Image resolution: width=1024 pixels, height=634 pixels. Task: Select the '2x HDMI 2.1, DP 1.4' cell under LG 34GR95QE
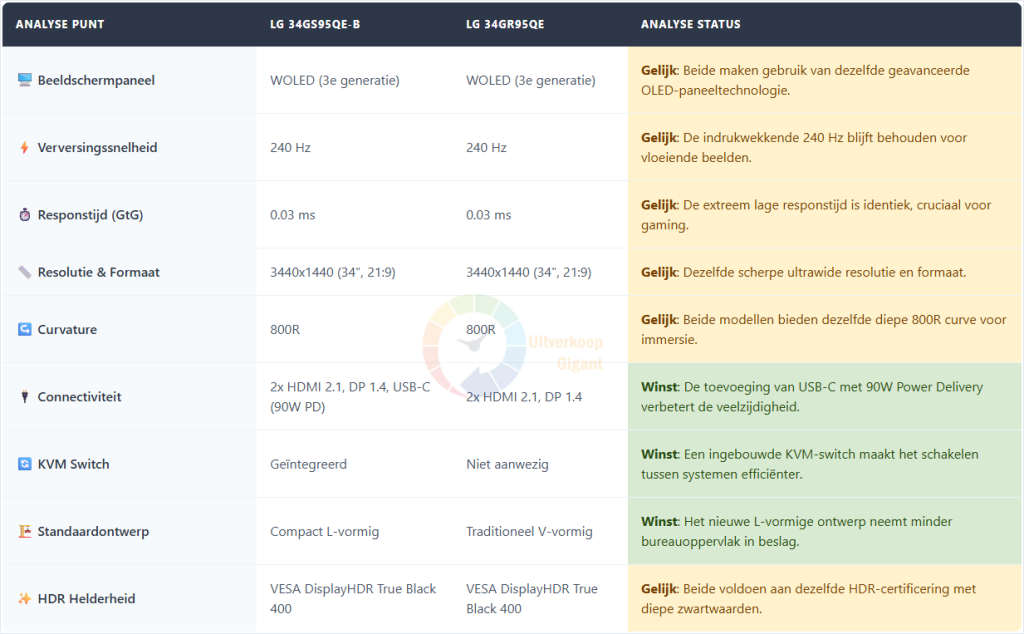point(524,396)
